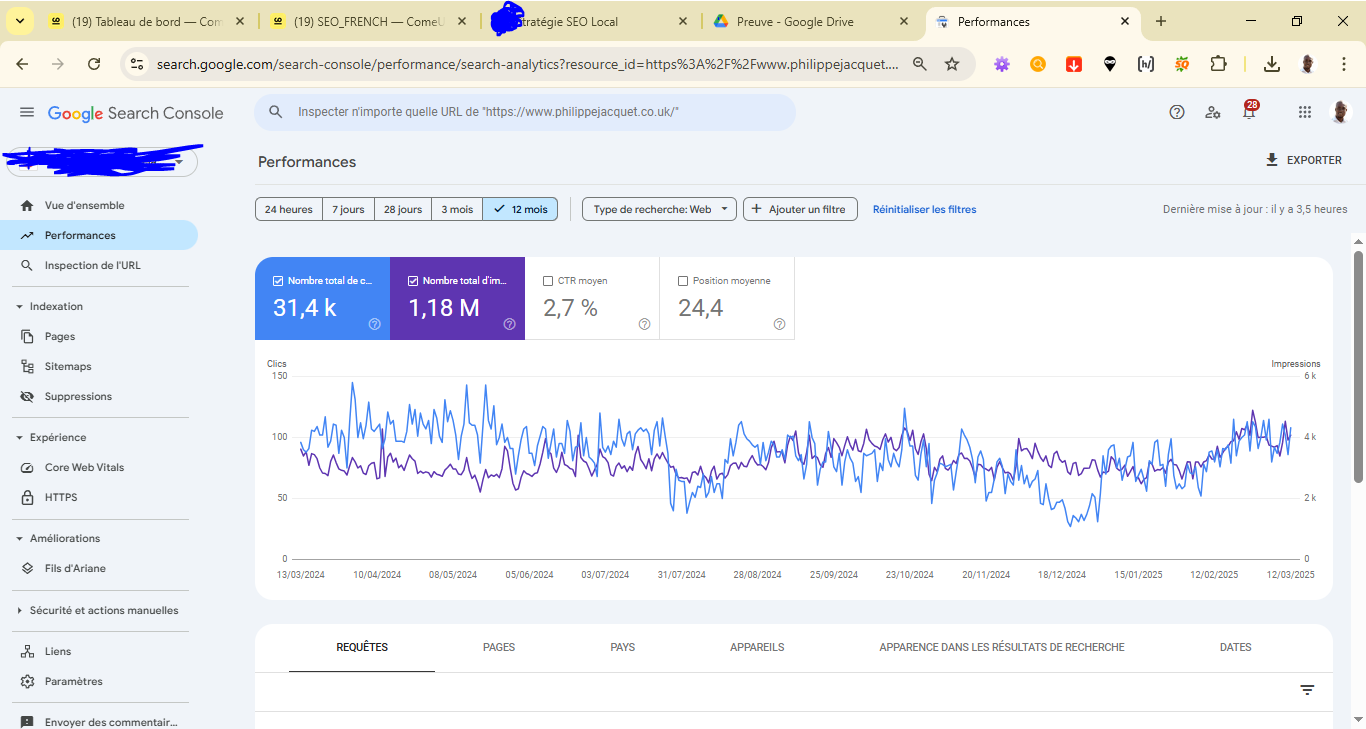Screen dimensions: 1366x729
Task: Open notifications bell with 28 badge
Action: point(1248,113)
